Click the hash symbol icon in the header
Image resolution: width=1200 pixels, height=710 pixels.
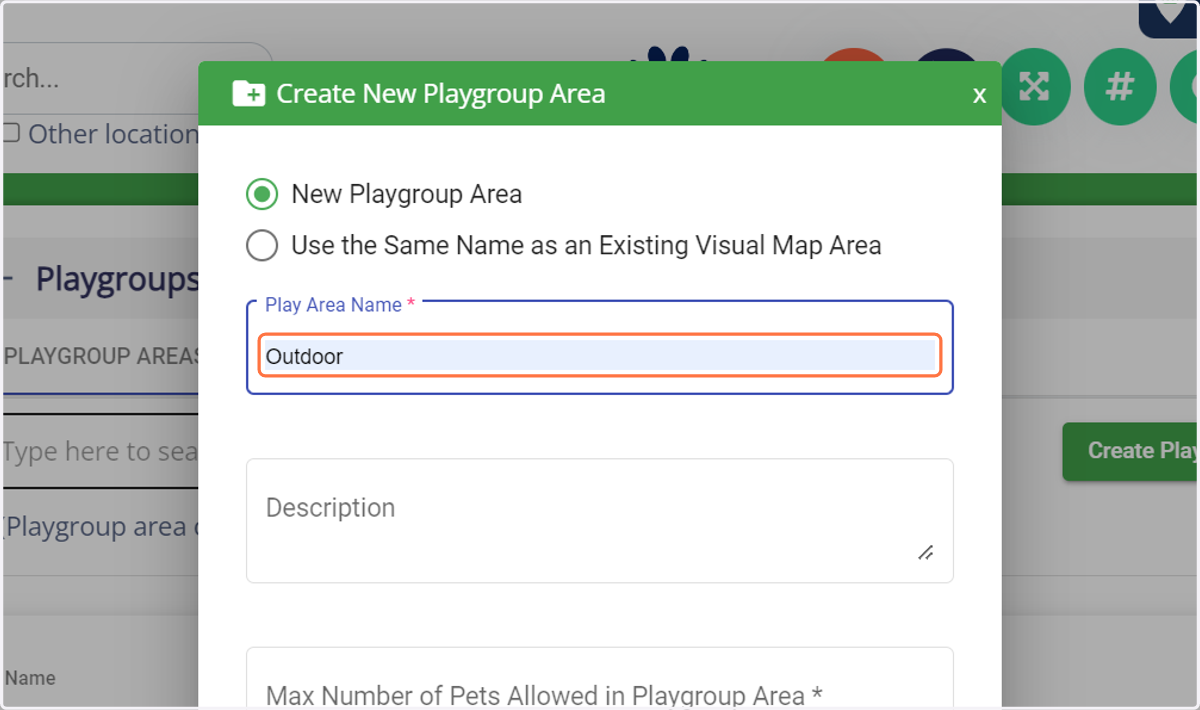coord(1120,88)
